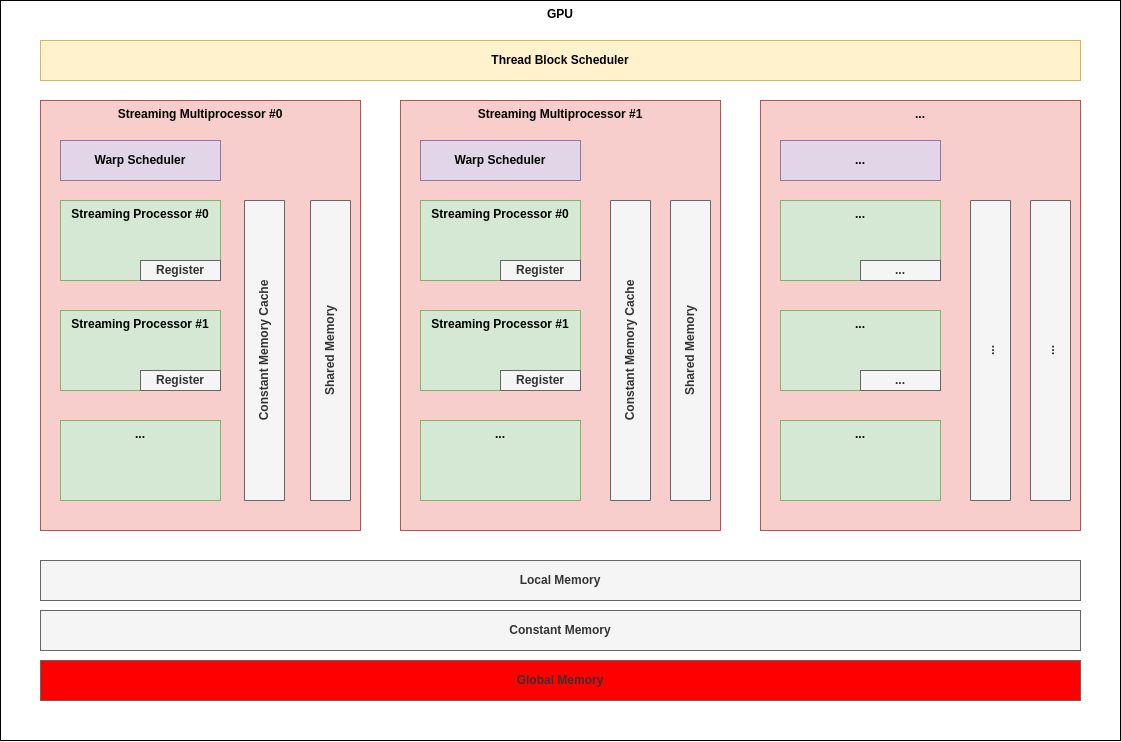This screenshot has height=742, width=1121.
Task: Select Register of Processor #1 in Multiprocessor #0
Action: [180, 380]
